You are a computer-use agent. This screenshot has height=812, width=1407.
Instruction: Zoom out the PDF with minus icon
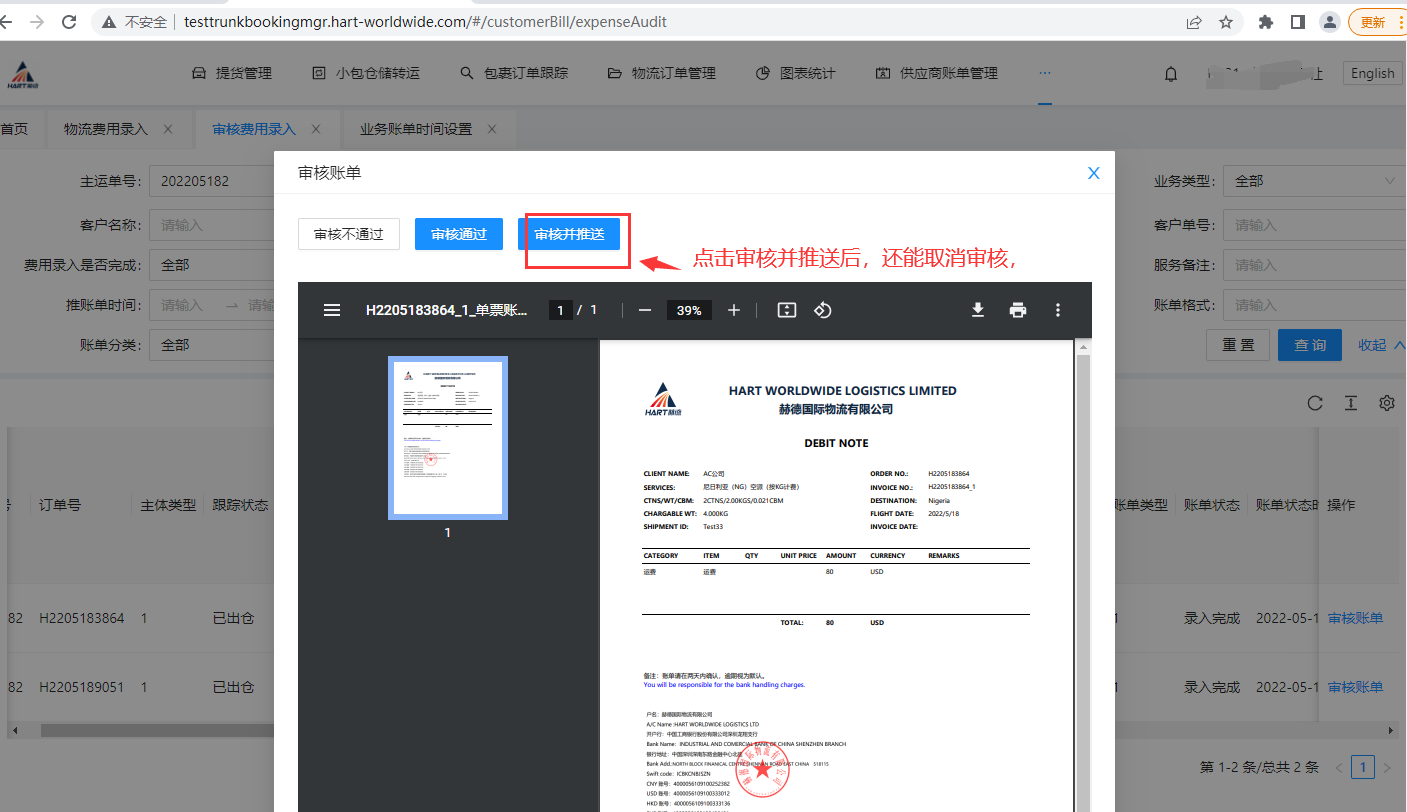[x=645, y=311]
